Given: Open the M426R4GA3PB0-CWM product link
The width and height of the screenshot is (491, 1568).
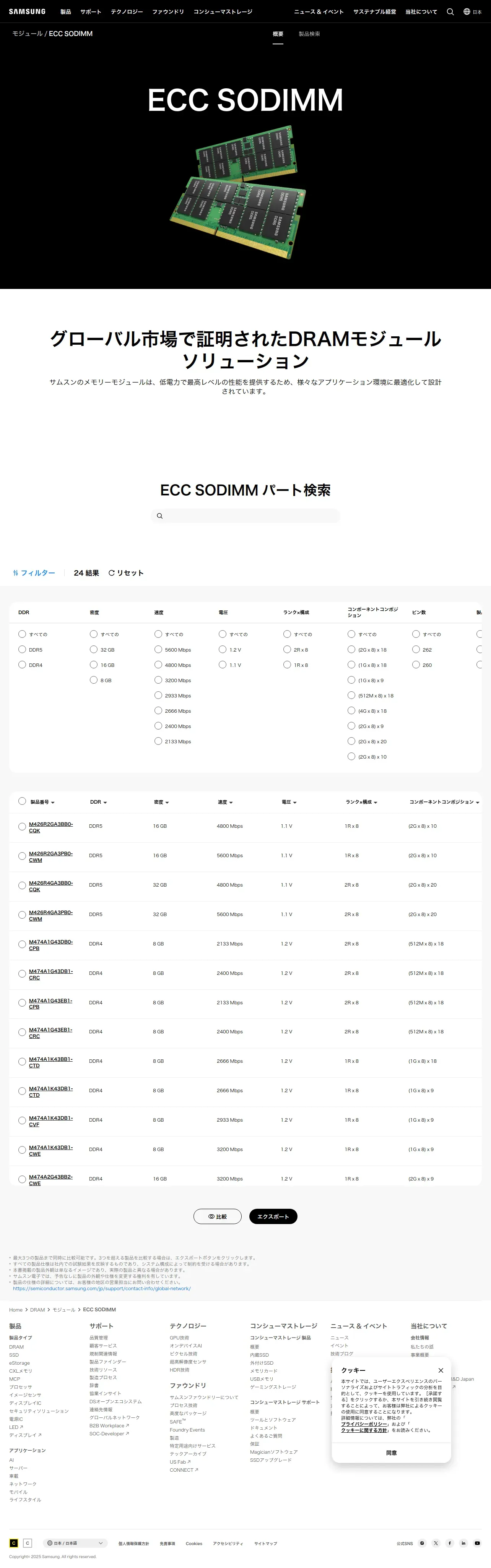Looking at the screenshot, I should coord(51,916).
